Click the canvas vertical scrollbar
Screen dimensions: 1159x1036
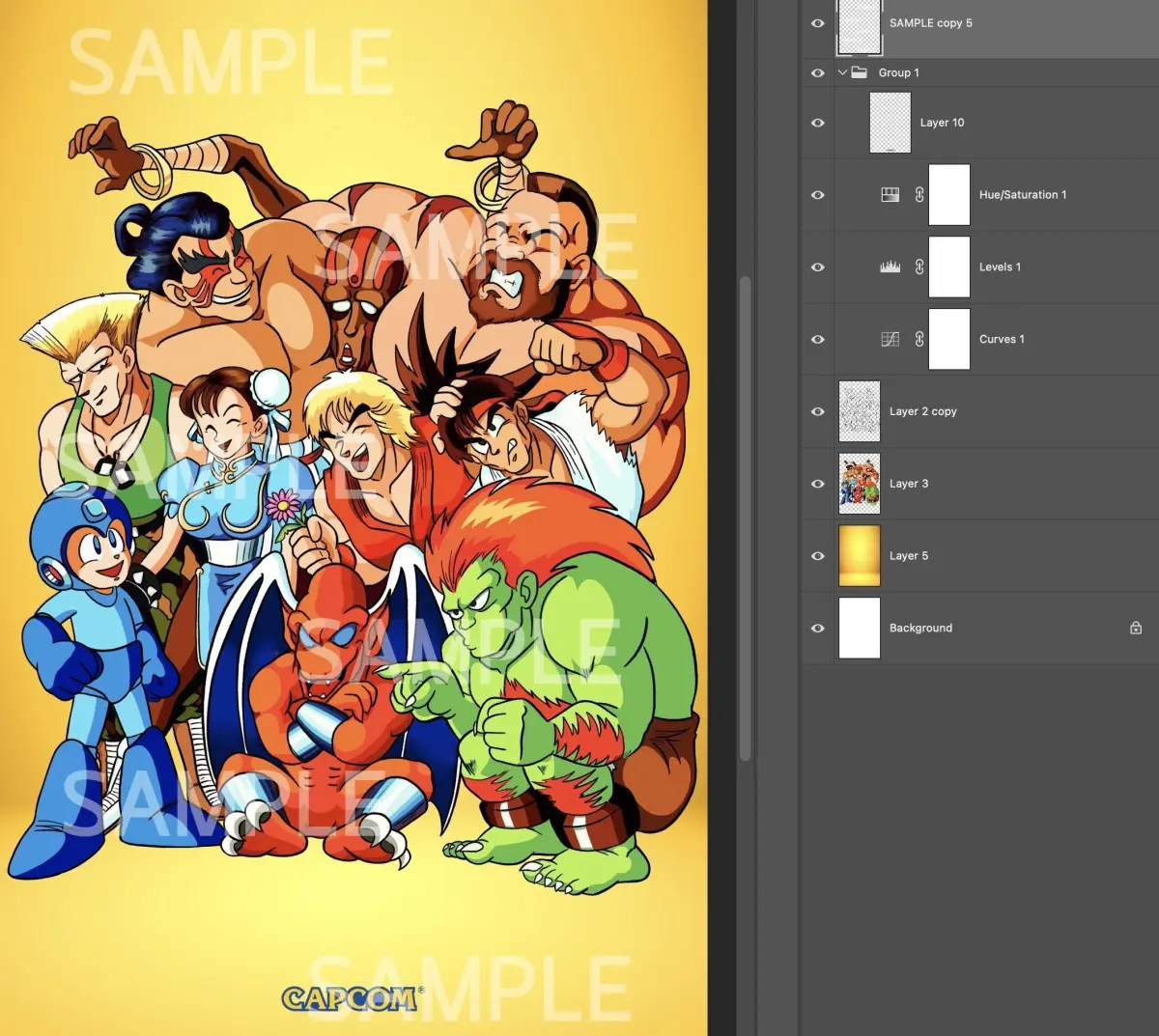tap(745, 518)
